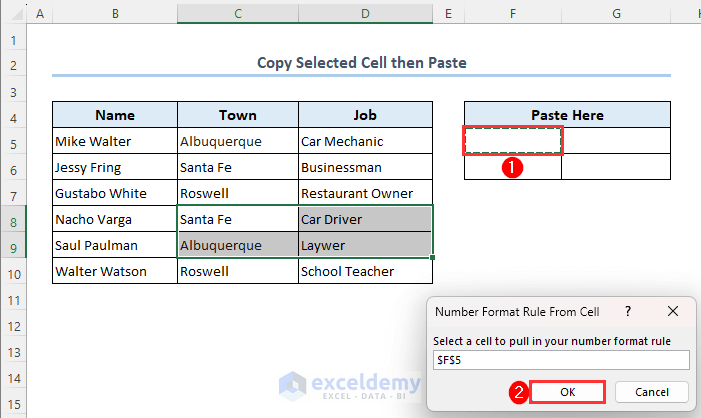Screen dimensions: 701x418
Task: Click the fill handle of the selection
Action: point(432,257)
